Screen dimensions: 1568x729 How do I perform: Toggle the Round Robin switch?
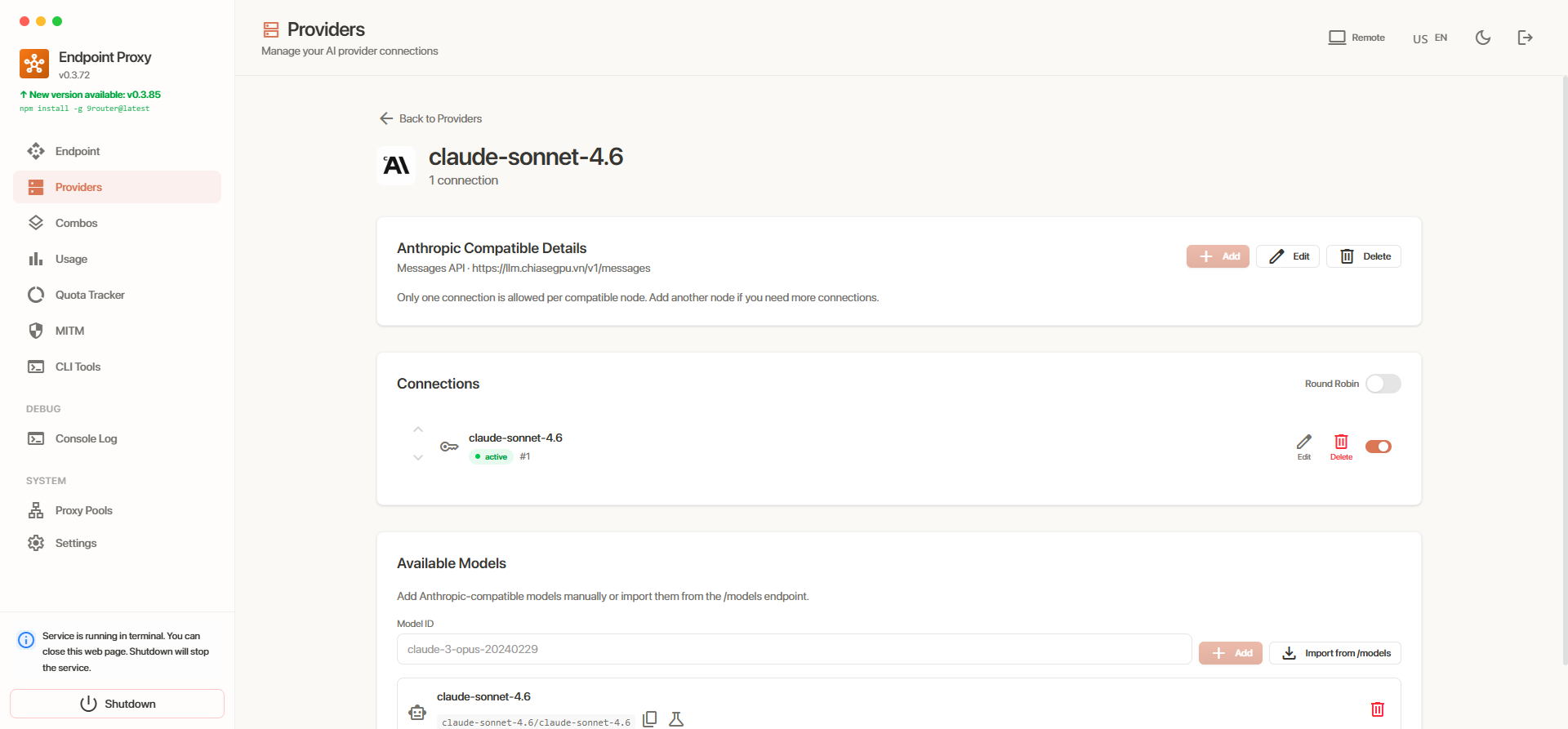(1383, 384)
